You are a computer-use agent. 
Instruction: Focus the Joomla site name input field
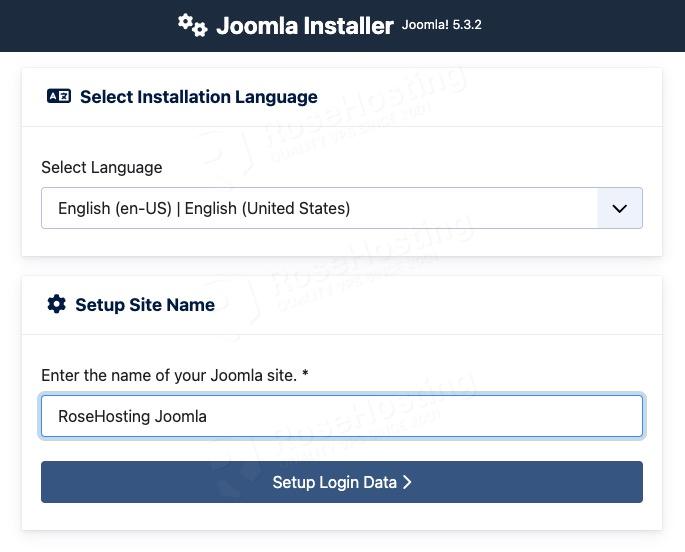click(400, 416)
